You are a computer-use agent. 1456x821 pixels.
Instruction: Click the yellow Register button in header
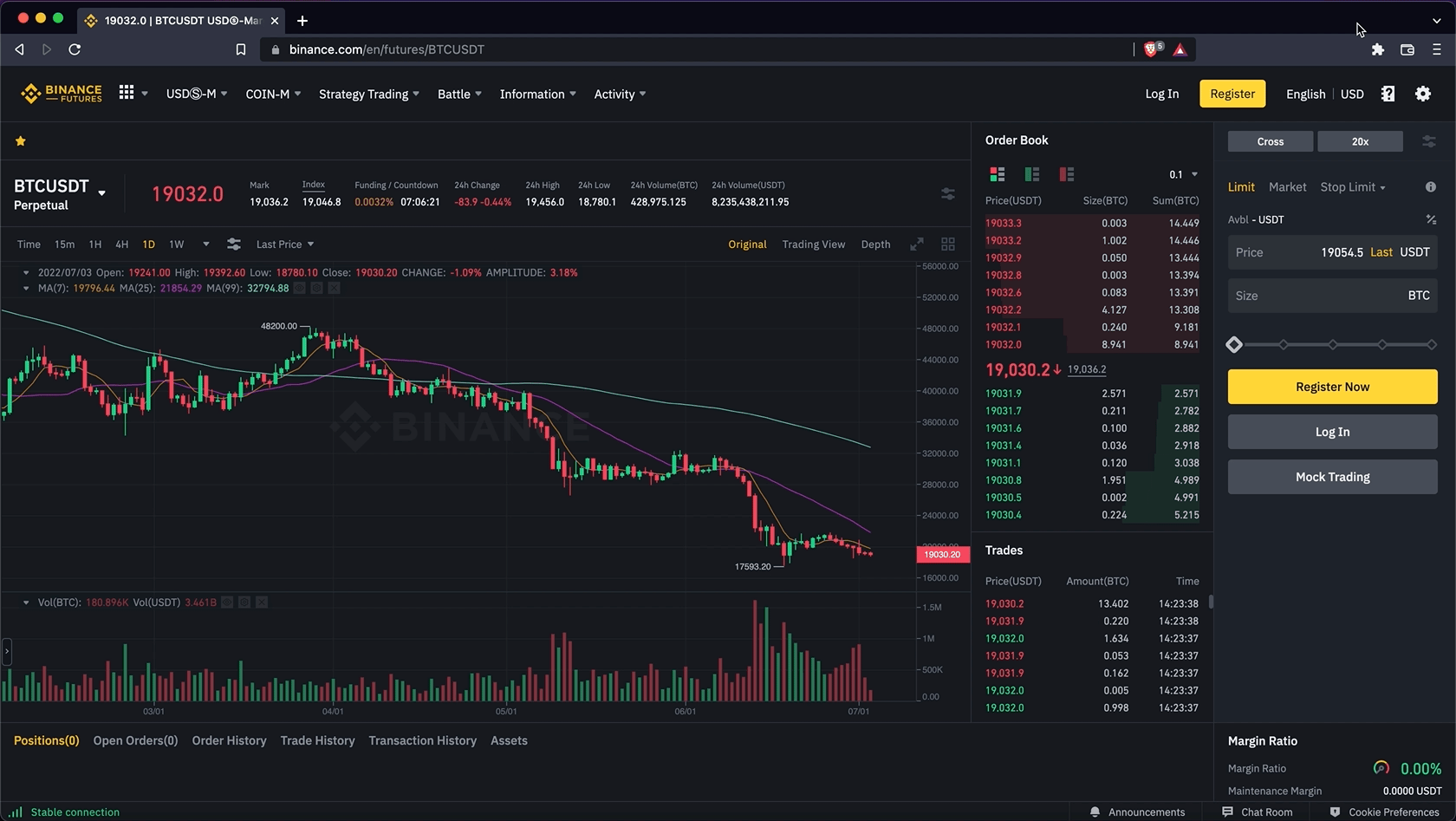pos(1232,94)
